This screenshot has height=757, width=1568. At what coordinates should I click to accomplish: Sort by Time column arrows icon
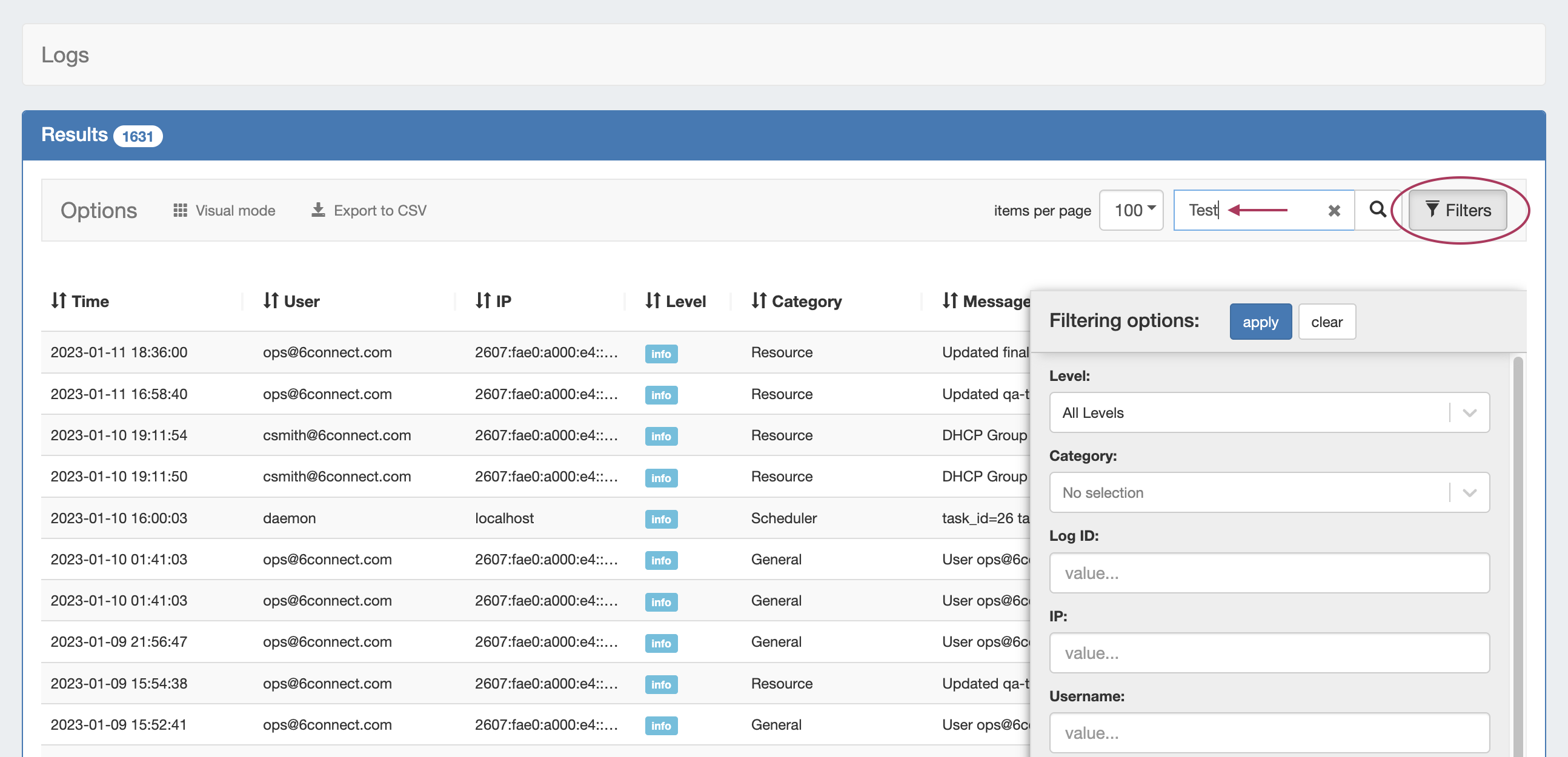coord(58,300)
